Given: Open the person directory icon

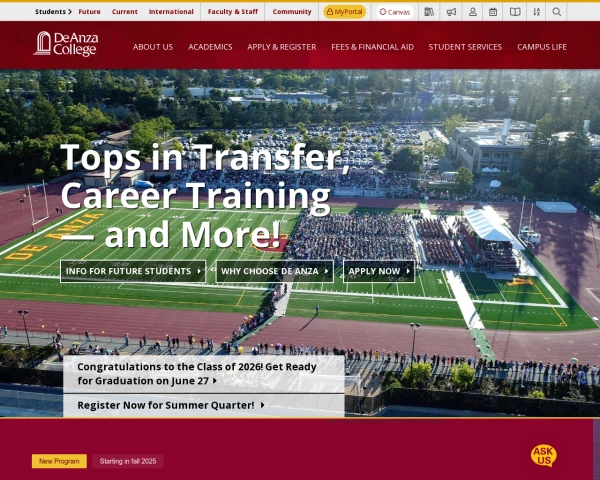Looking at the screenshot, I should coord(473,12).
